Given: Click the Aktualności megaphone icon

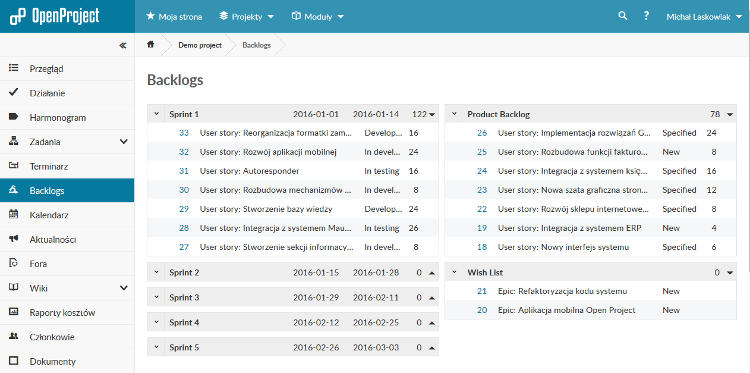Looking at the screenshot, I should (x=13, y=239).
